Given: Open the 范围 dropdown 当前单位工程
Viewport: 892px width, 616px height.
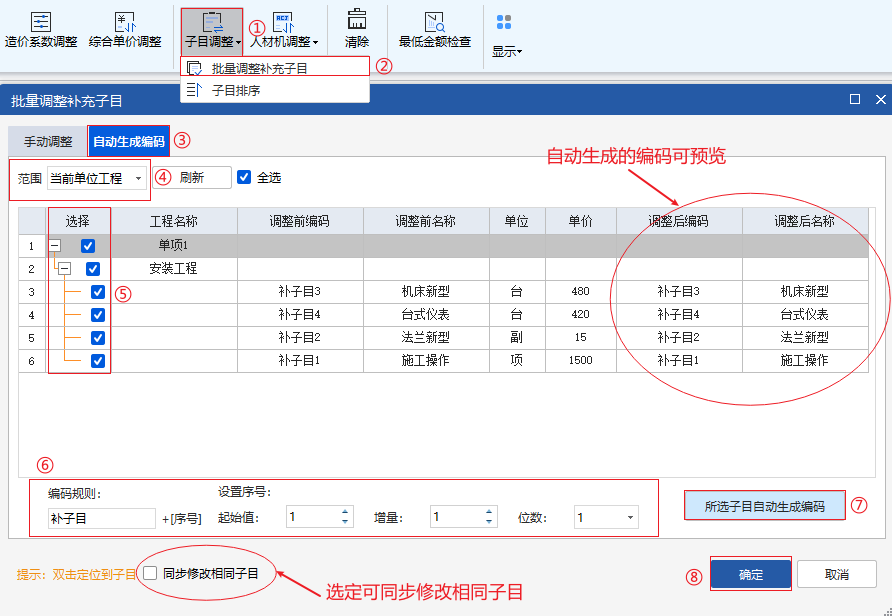Looking at the screenshot, I should pyautogui.click(x=97, y=179).
